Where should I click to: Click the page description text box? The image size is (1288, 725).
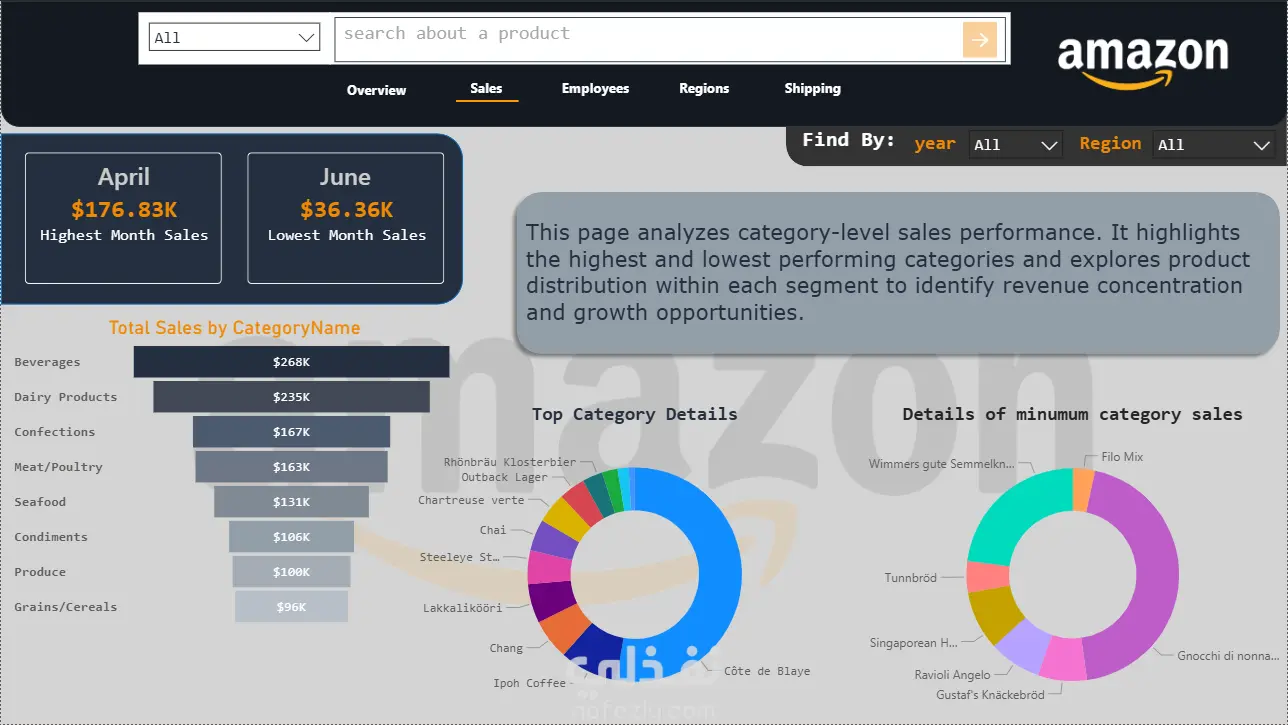click(x=897, y=273)
